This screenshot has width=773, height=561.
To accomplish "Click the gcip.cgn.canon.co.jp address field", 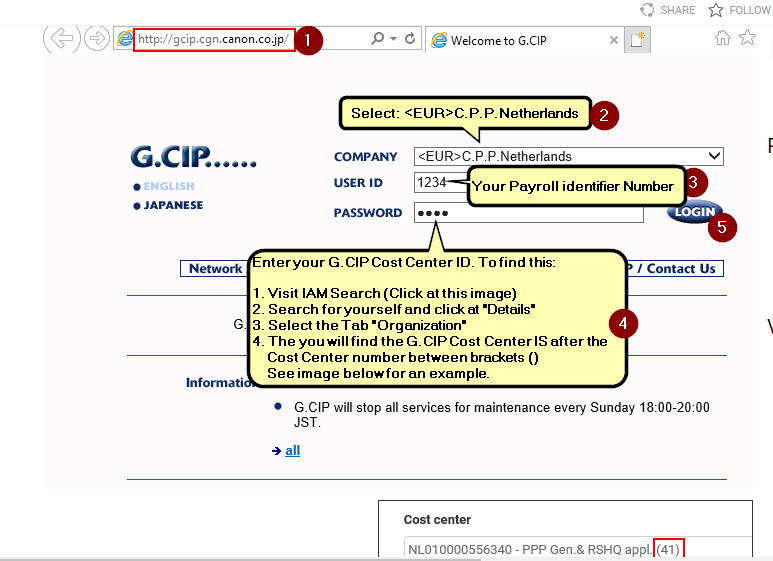I will (x=214, y=39).
